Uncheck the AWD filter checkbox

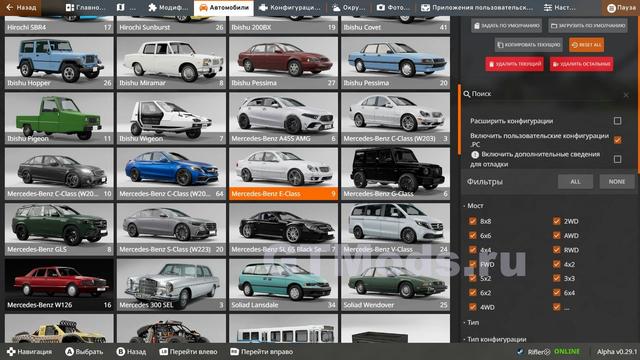click(556, 236)
